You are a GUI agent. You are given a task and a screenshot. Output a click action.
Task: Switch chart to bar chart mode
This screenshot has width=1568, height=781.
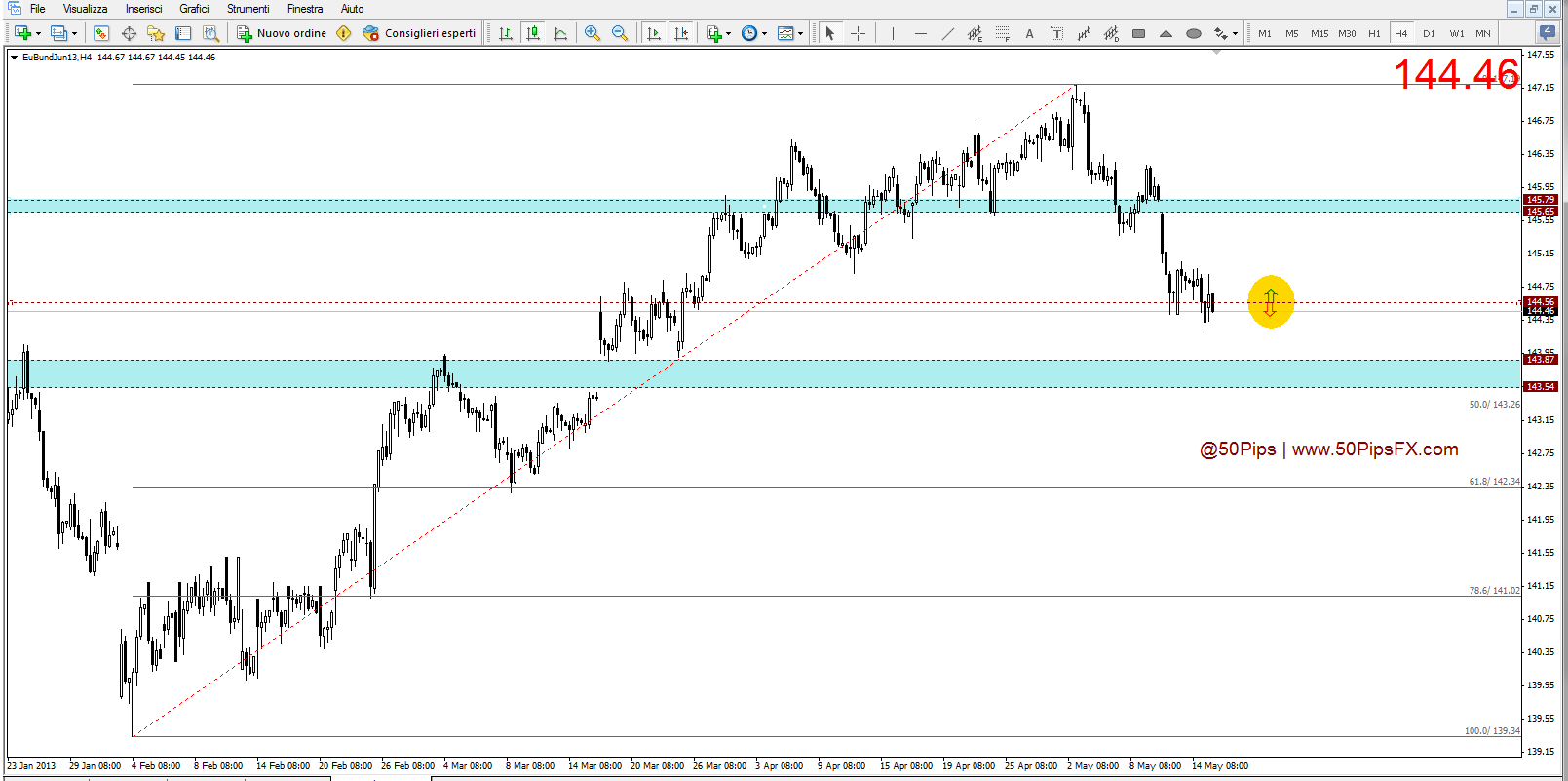point(505,33)
